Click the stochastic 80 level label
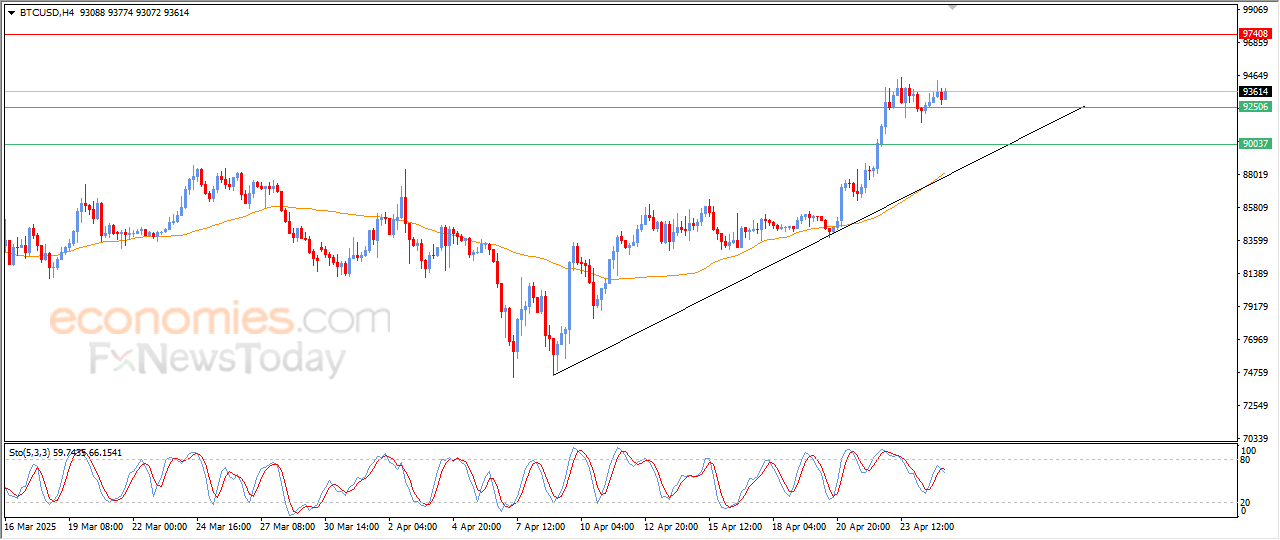1280x540 pixels. click(1247, 460)
